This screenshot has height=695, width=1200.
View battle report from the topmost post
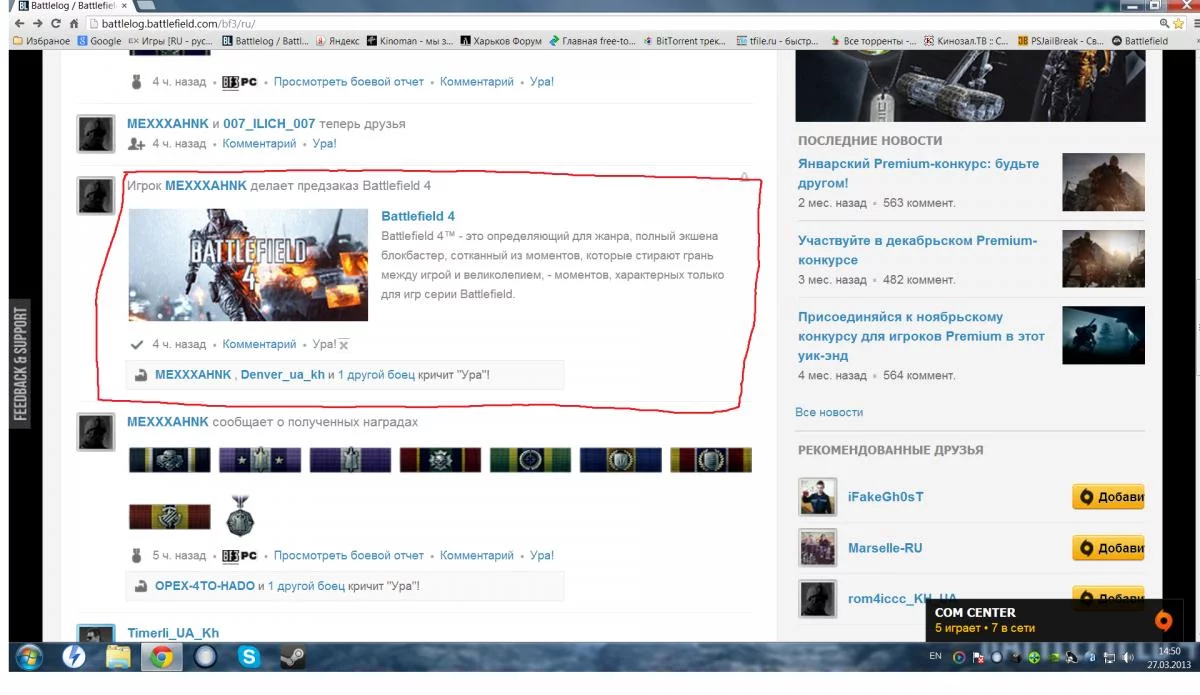(349, 81)
